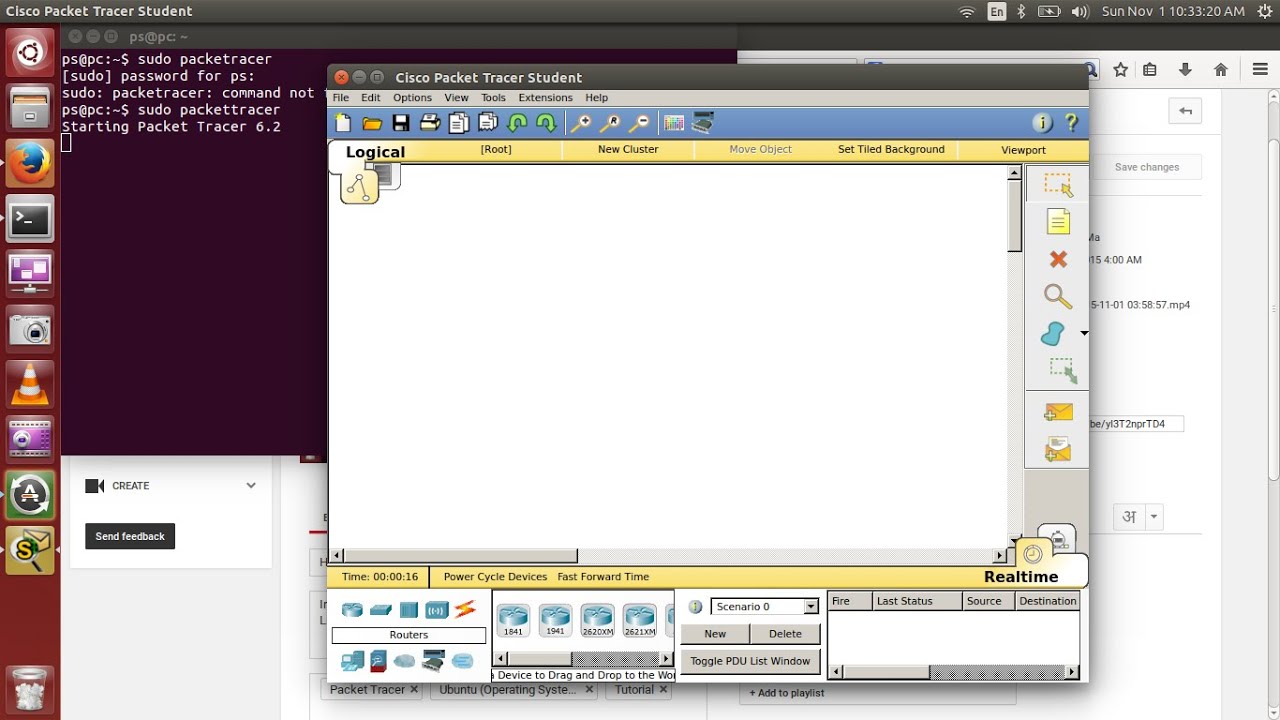Viewport: 1280px width, 720px height.
Task: Click Send feedback in the browser window
Action: 130,536
